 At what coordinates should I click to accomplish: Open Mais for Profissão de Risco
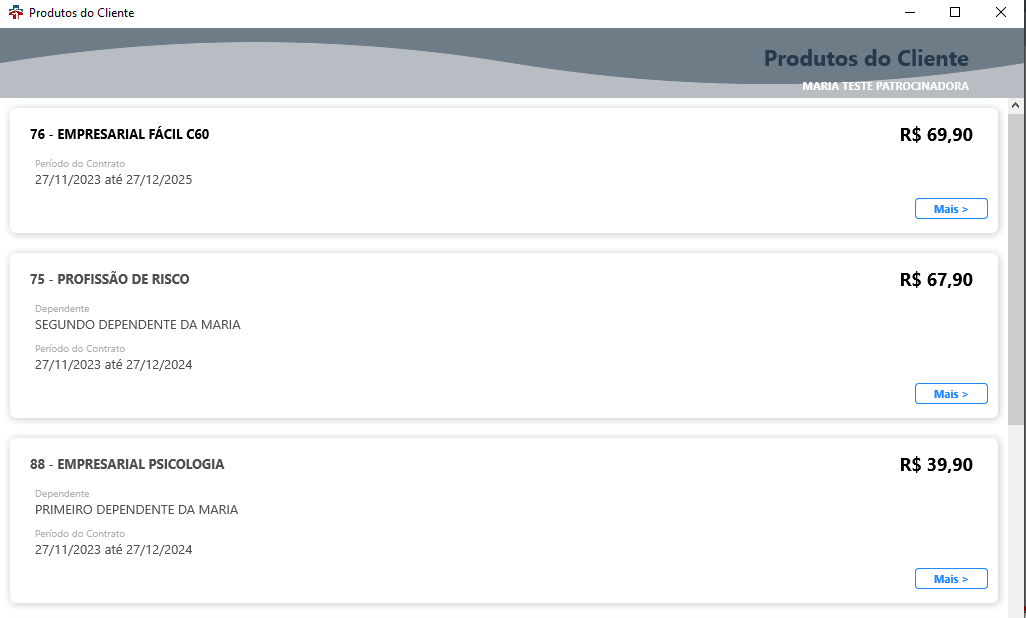pyautogui.click(x=951, y=393)
